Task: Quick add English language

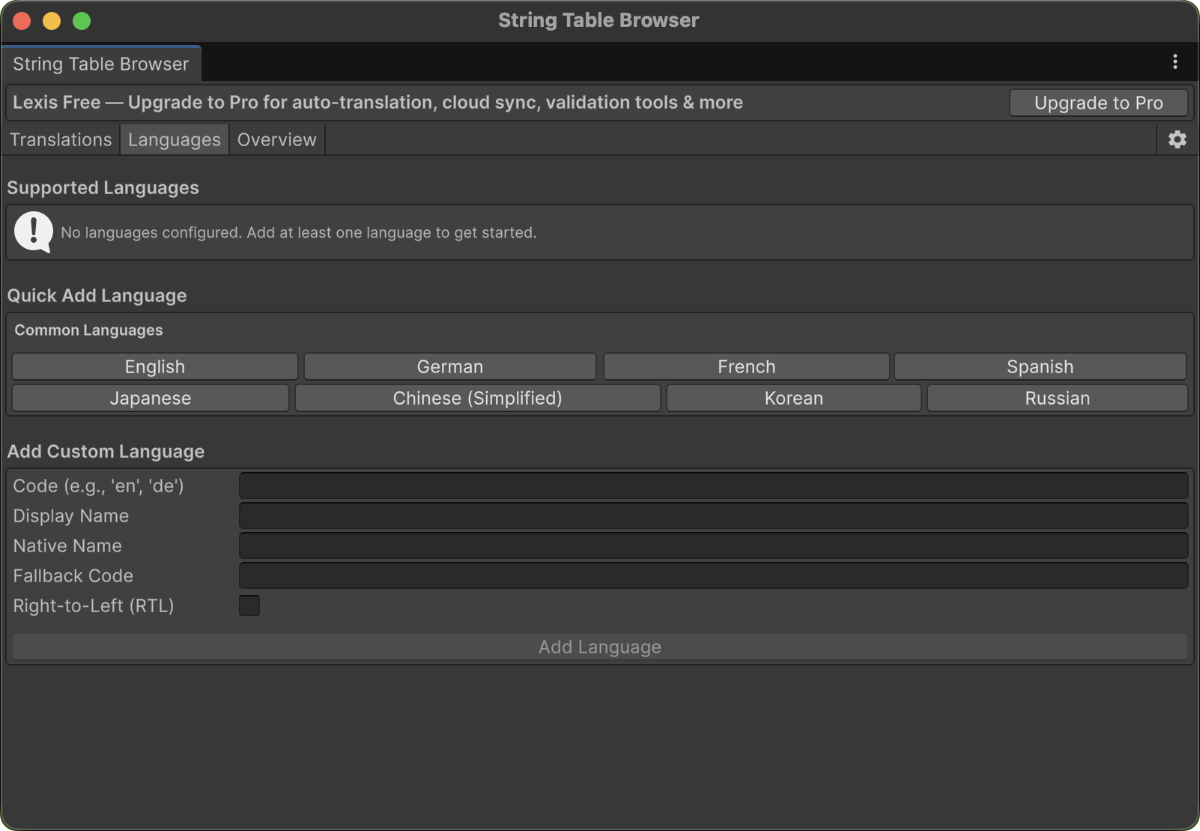Action: pos(153,366)
